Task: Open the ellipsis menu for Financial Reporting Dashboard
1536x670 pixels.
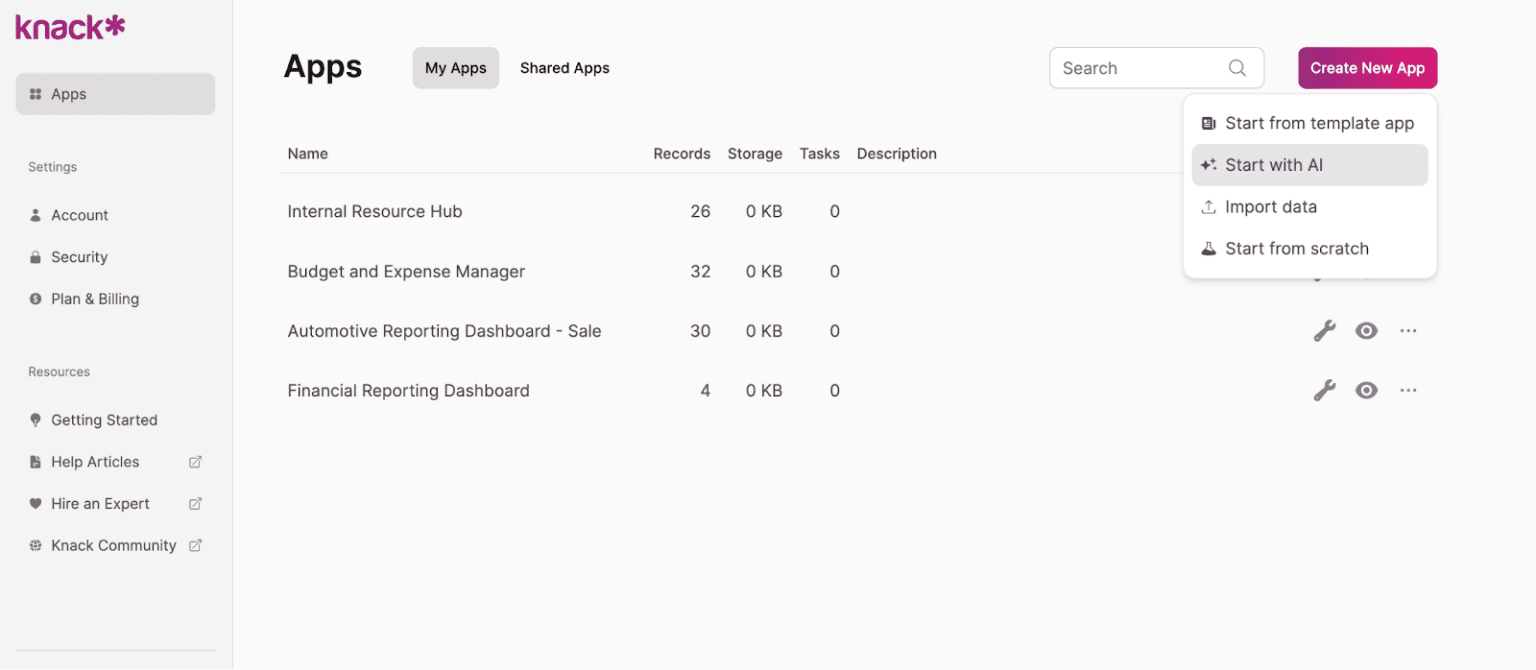Action: (x=1409, y=390)
